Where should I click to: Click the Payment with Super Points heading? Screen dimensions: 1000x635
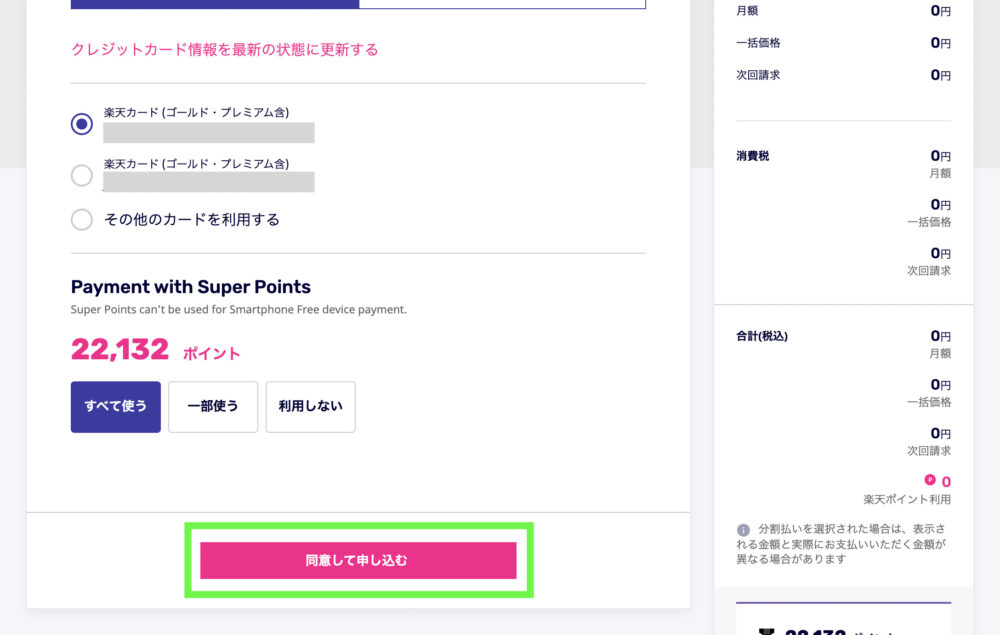pyautogui.click(x=191, y=287)
